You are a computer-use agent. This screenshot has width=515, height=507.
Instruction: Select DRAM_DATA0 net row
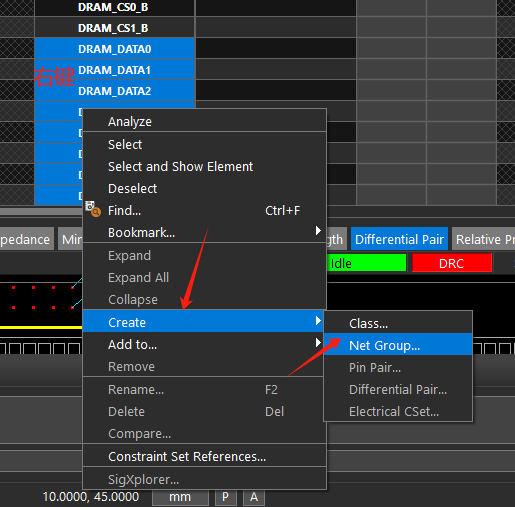[114, 49]
